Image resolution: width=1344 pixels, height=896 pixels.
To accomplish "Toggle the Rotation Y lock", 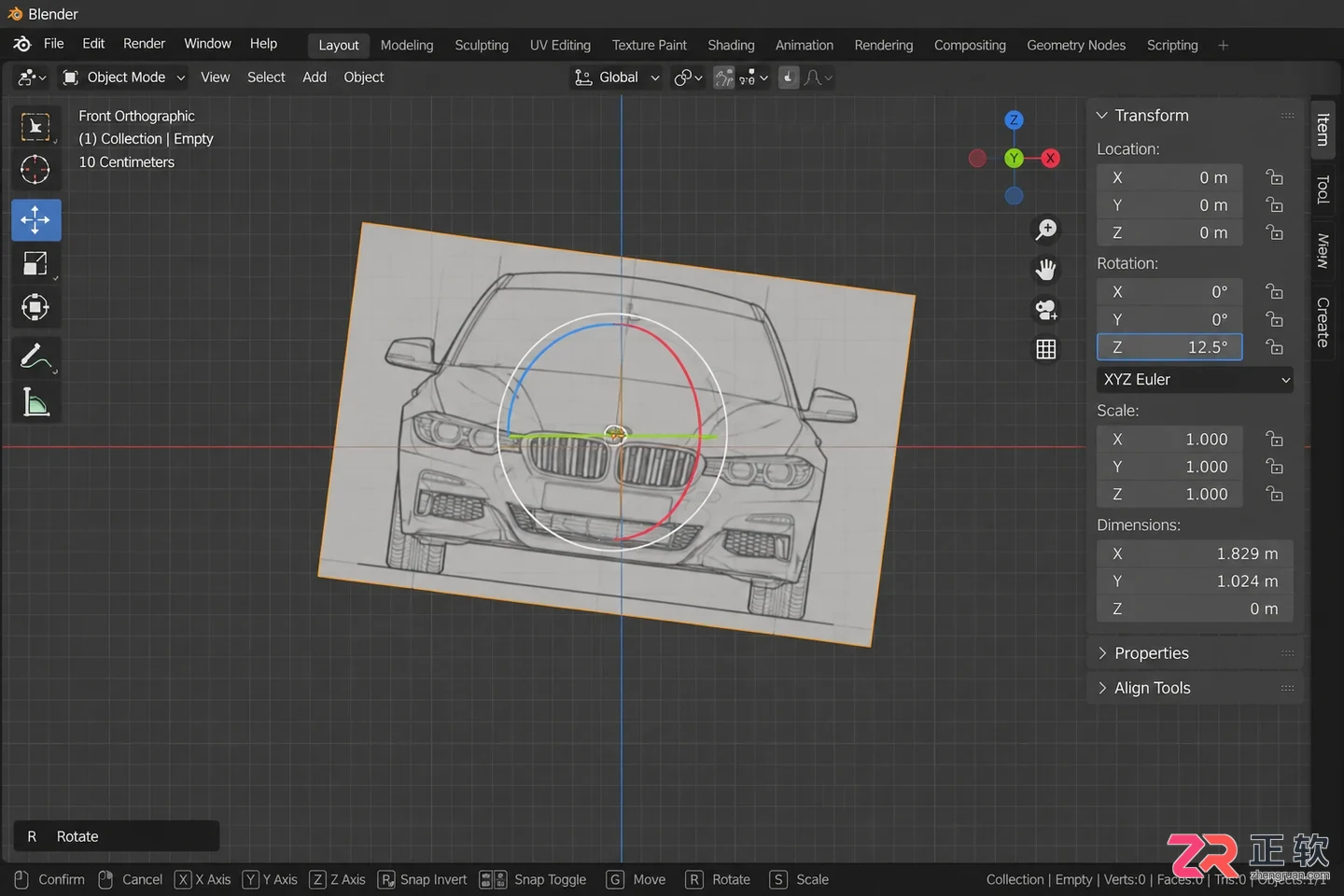I will tap(1274, 319).
